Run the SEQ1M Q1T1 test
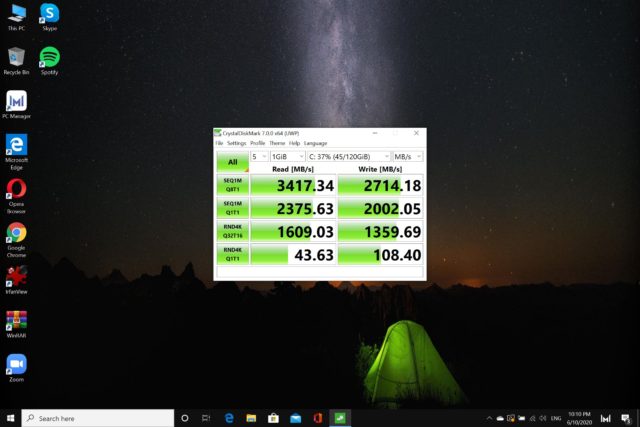Image resolution: width=640 pixels, height=427 pixels. click(233, 208)
